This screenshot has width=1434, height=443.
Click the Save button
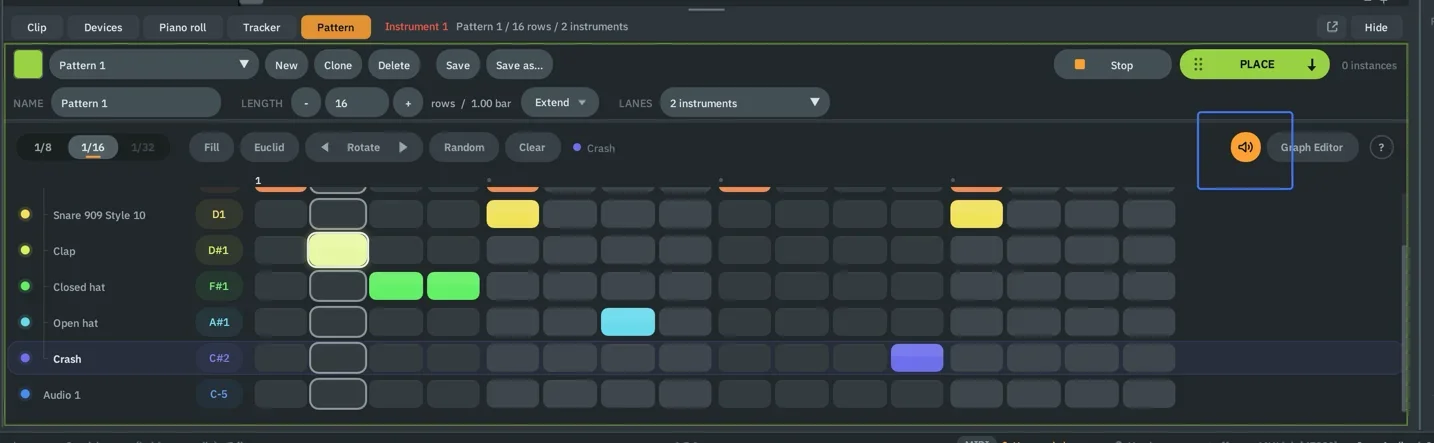coord(458,65)
